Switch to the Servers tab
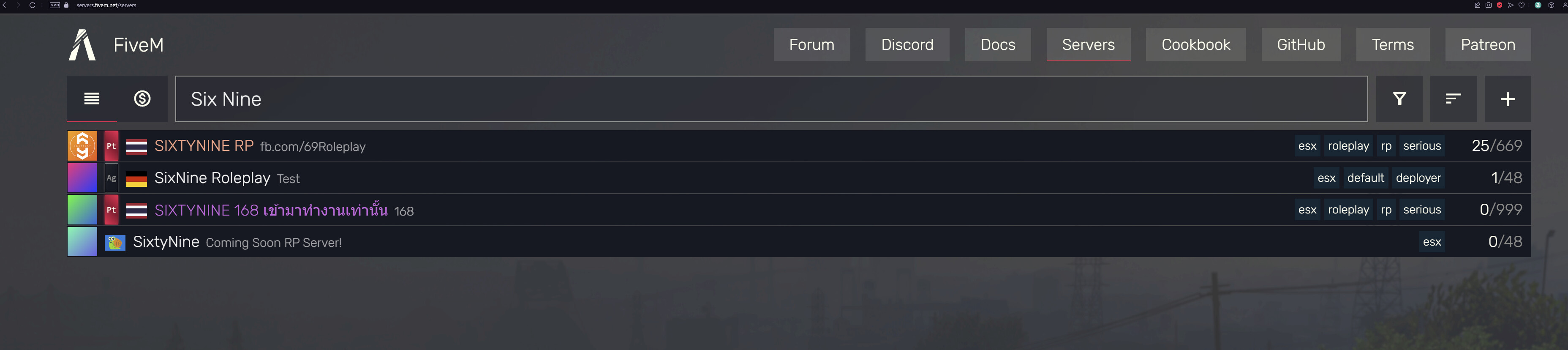 1088,44
